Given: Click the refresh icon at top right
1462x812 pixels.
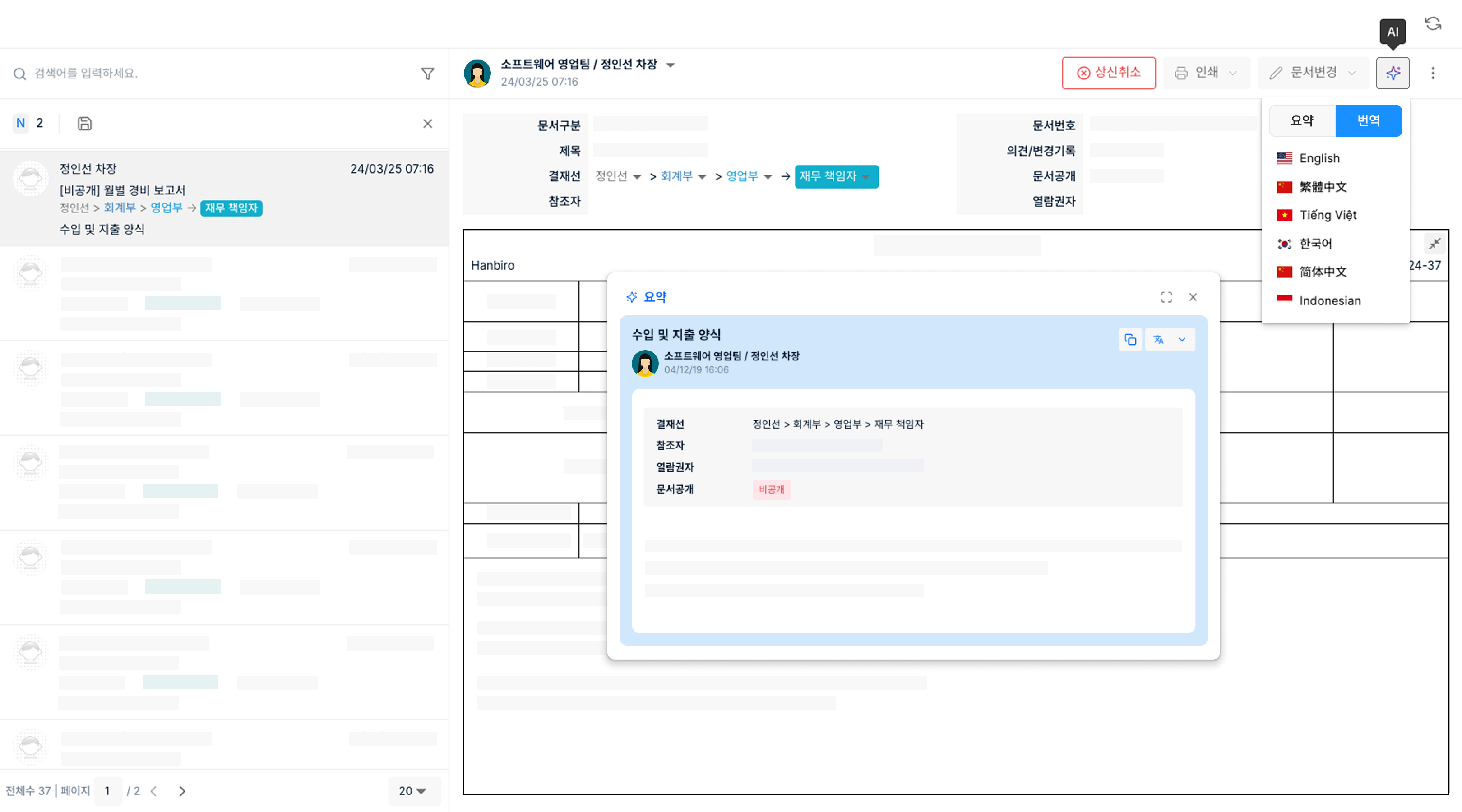Looking at the screenshot, I should pyautogui.click(x=1433, y=24).
